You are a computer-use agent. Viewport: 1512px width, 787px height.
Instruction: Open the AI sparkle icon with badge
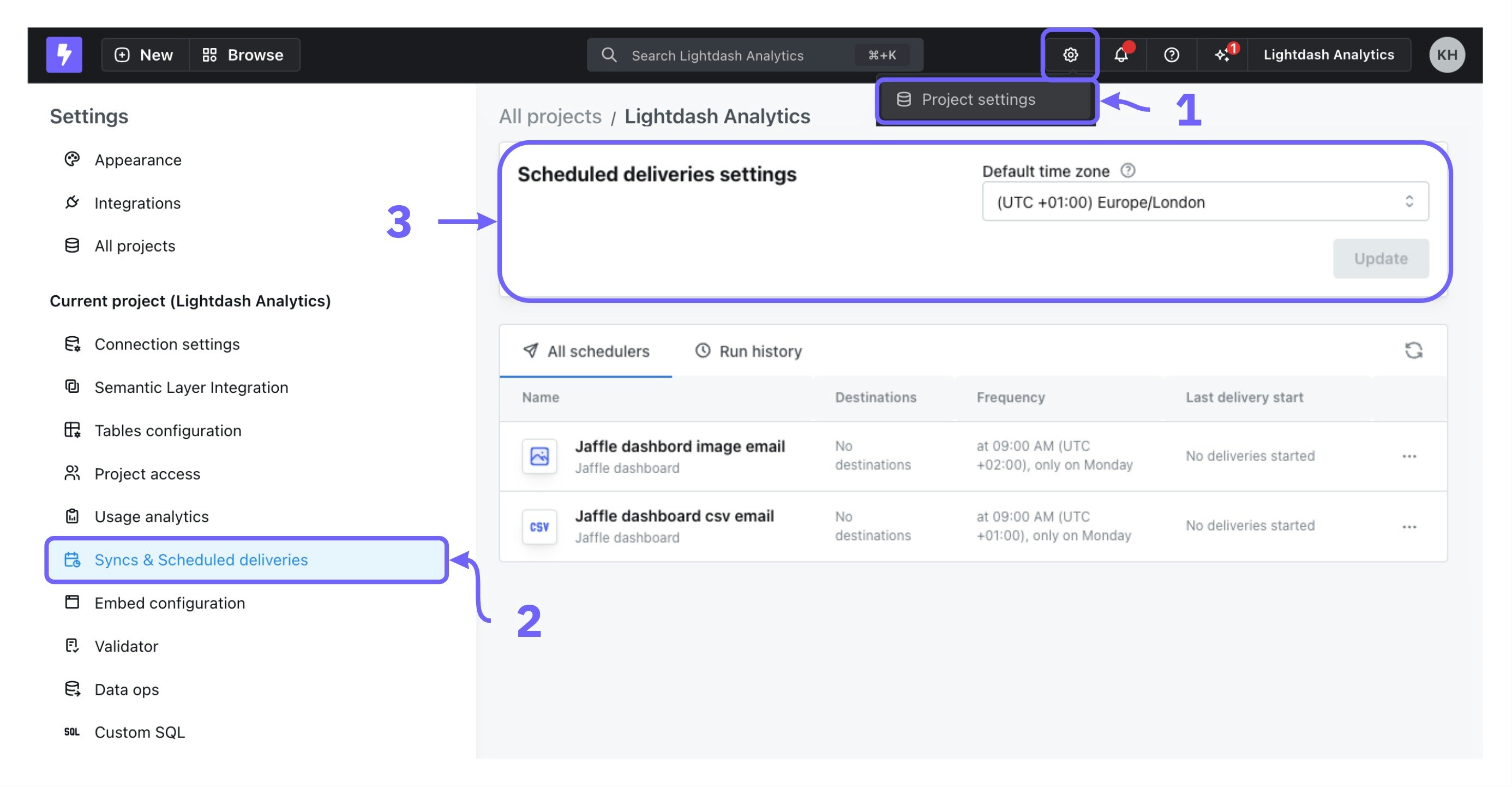click(1222, 55)
